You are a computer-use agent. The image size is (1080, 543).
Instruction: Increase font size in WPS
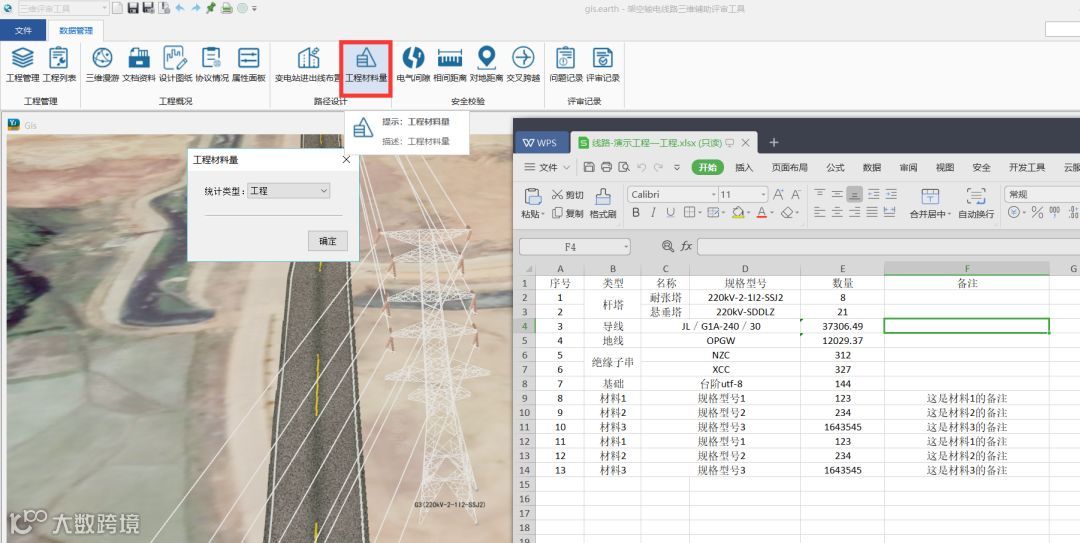tap(778, 194)
